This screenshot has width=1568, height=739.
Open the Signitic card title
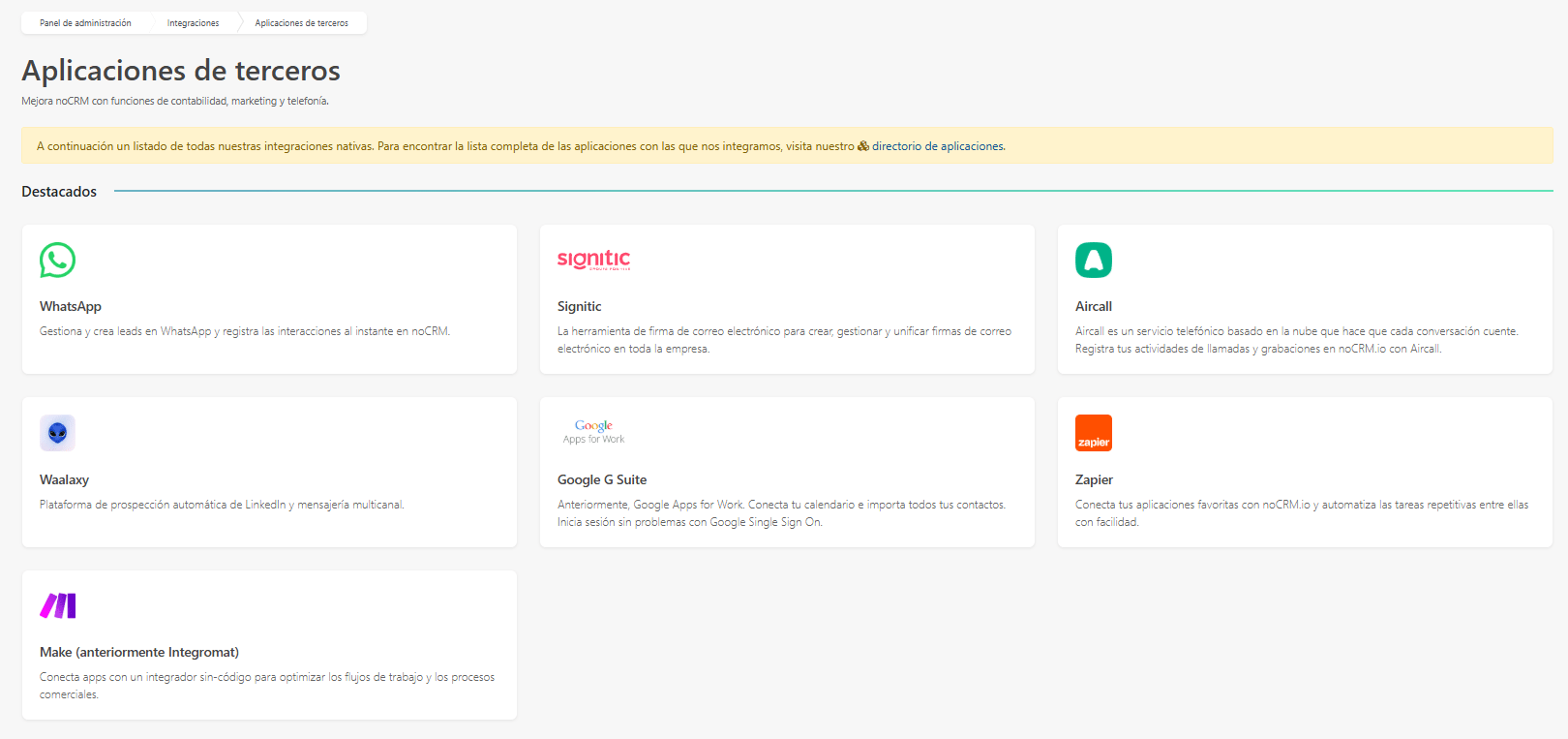(579, 306)
